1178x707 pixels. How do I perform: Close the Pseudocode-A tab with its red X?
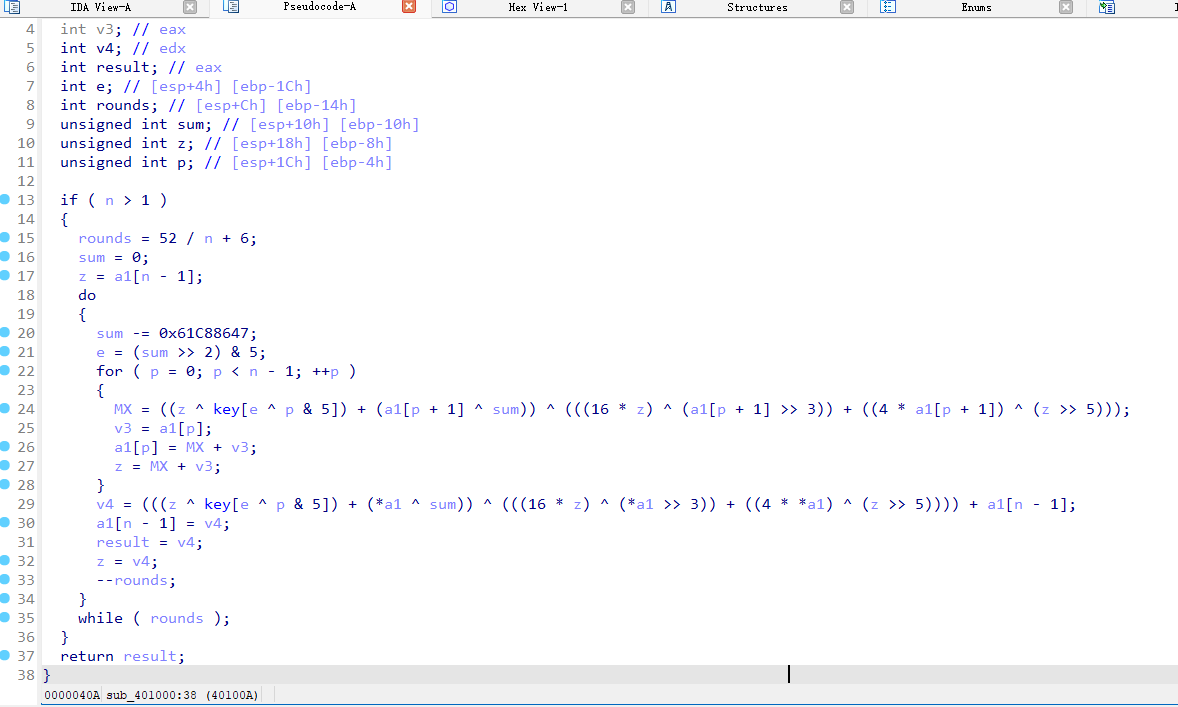[x=408, y=7]
